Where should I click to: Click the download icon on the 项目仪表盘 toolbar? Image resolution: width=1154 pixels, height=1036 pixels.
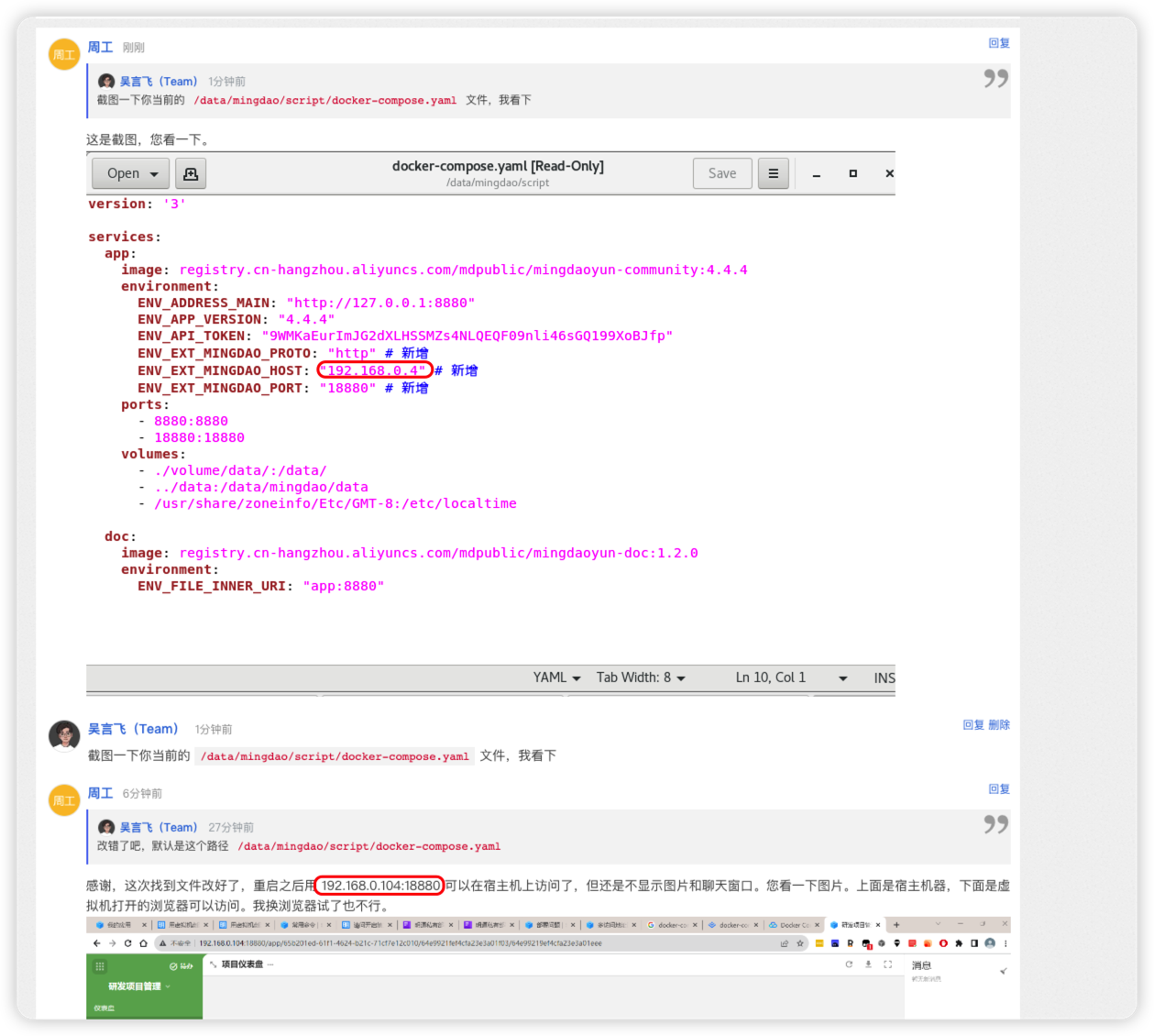868,964
